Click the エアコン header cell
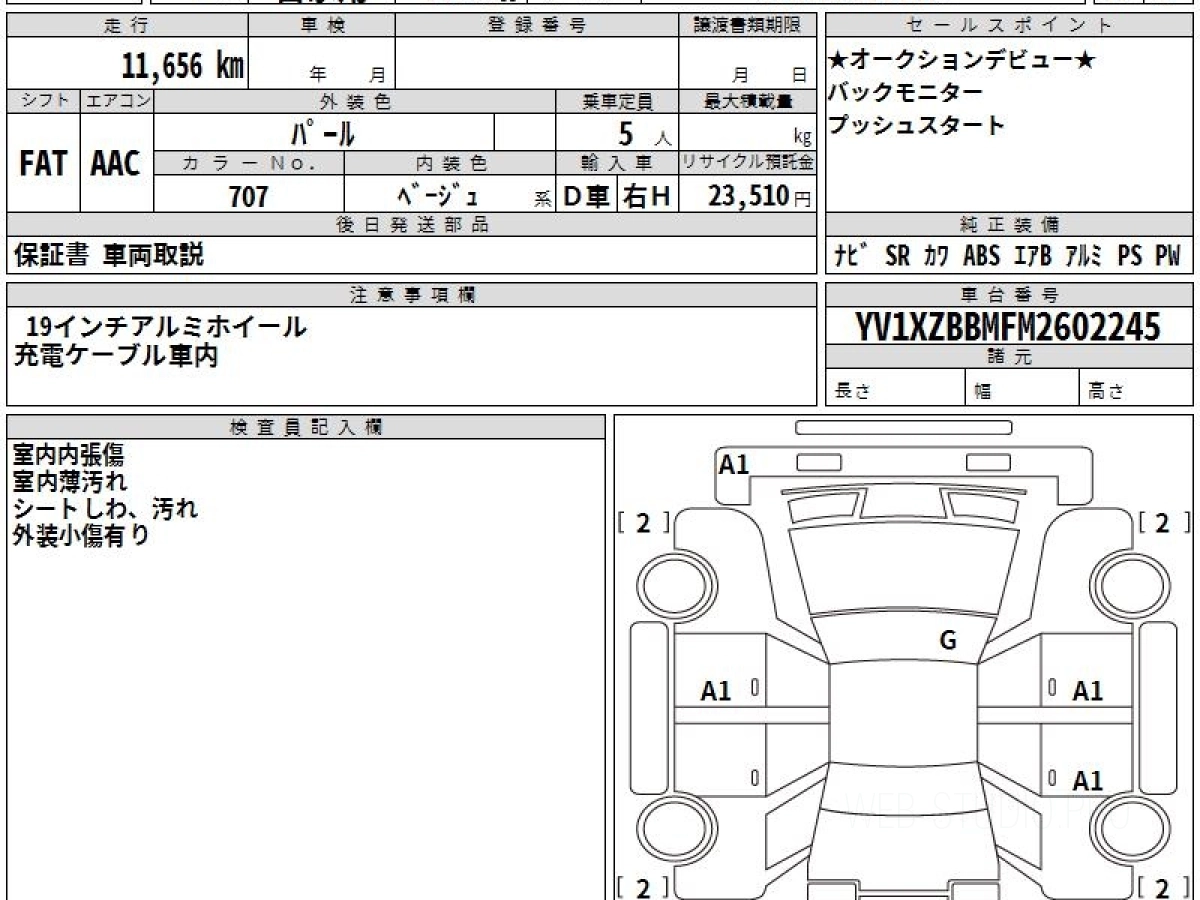This screenshot has width=1200, height=900. pos(117,101)
